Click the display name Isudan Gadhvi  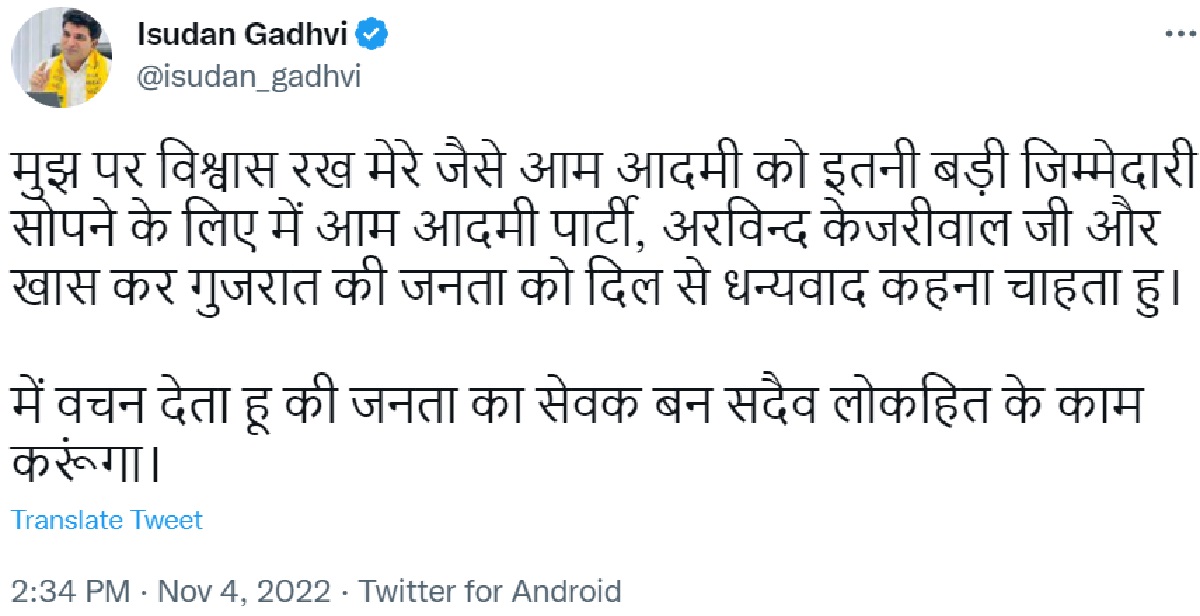tap(244, 37)
